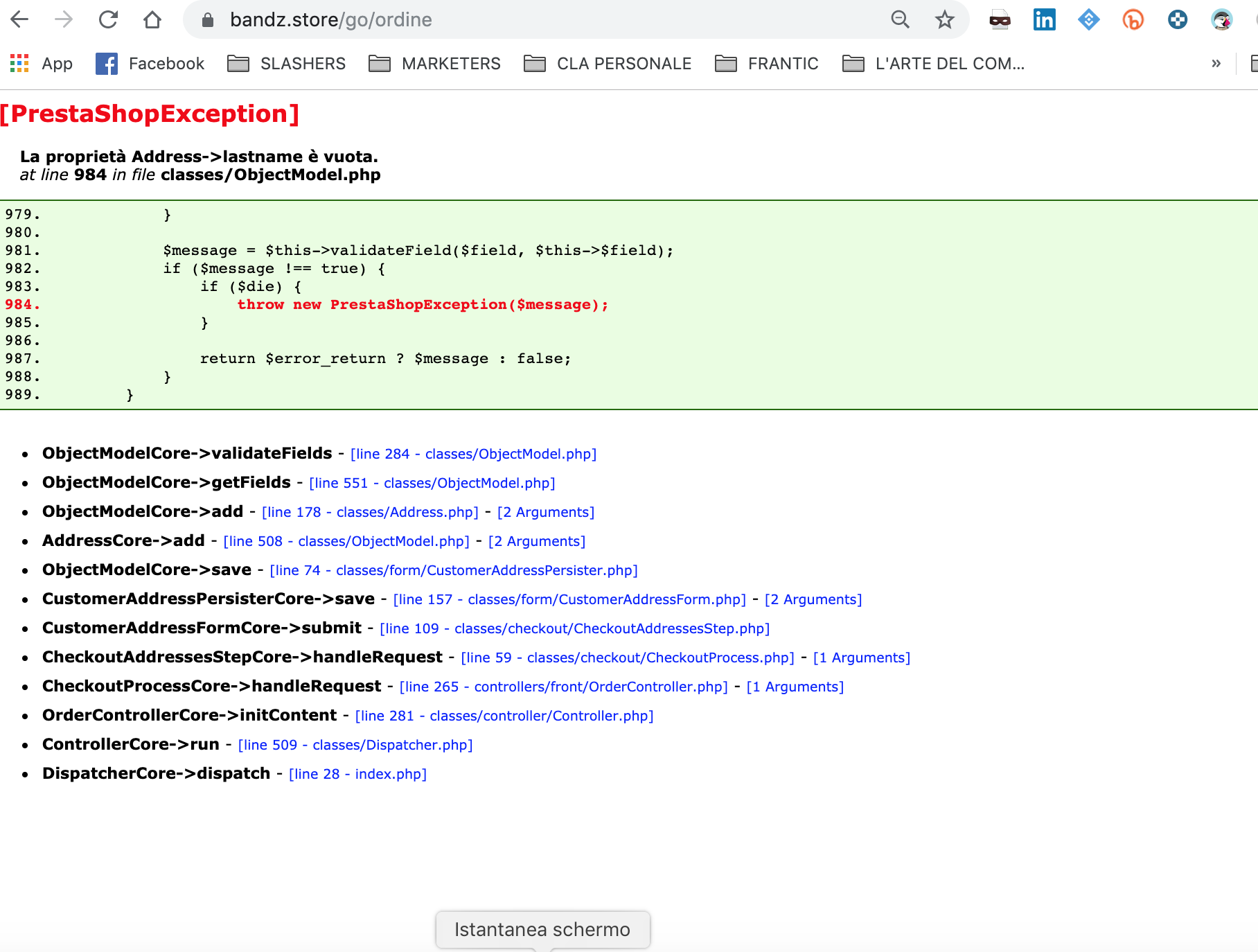Click 'CustomerAddressFormCore->submit' trace entry
Viewport: 1258px width, 952px height.
click(202, 628)
